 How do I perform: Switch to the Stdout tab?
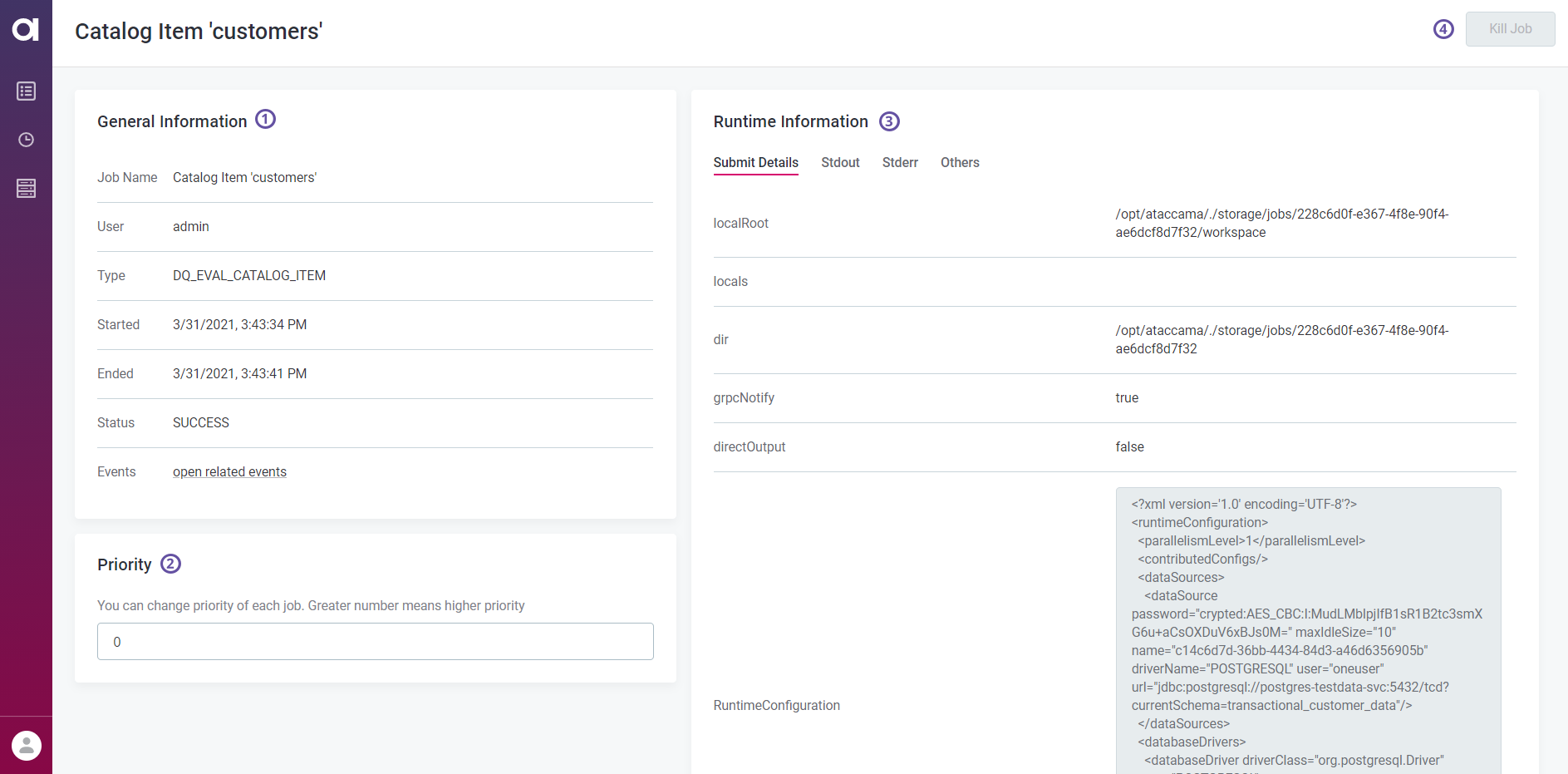pyautogui.click(x=840, y=163)
